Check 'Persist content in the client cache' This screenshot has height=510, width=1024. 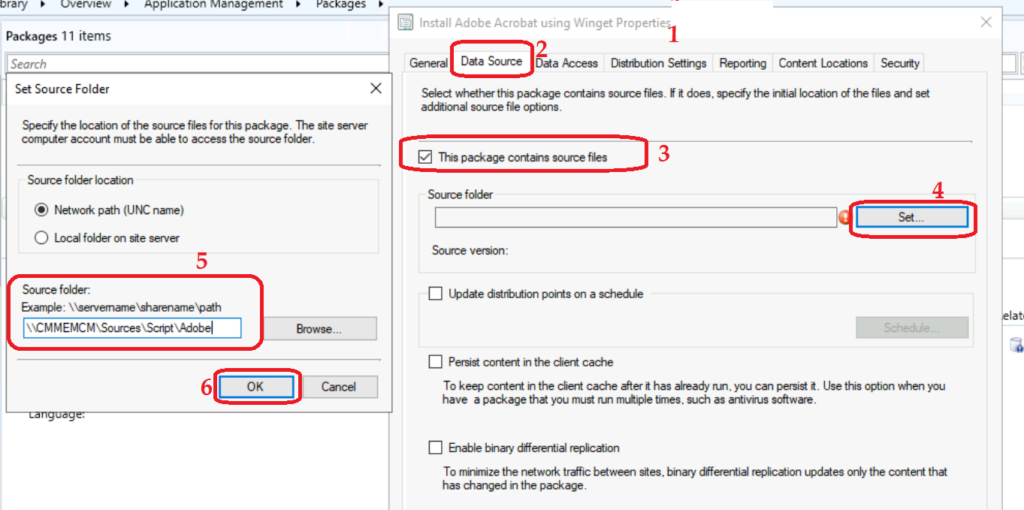tap(435, 362)
